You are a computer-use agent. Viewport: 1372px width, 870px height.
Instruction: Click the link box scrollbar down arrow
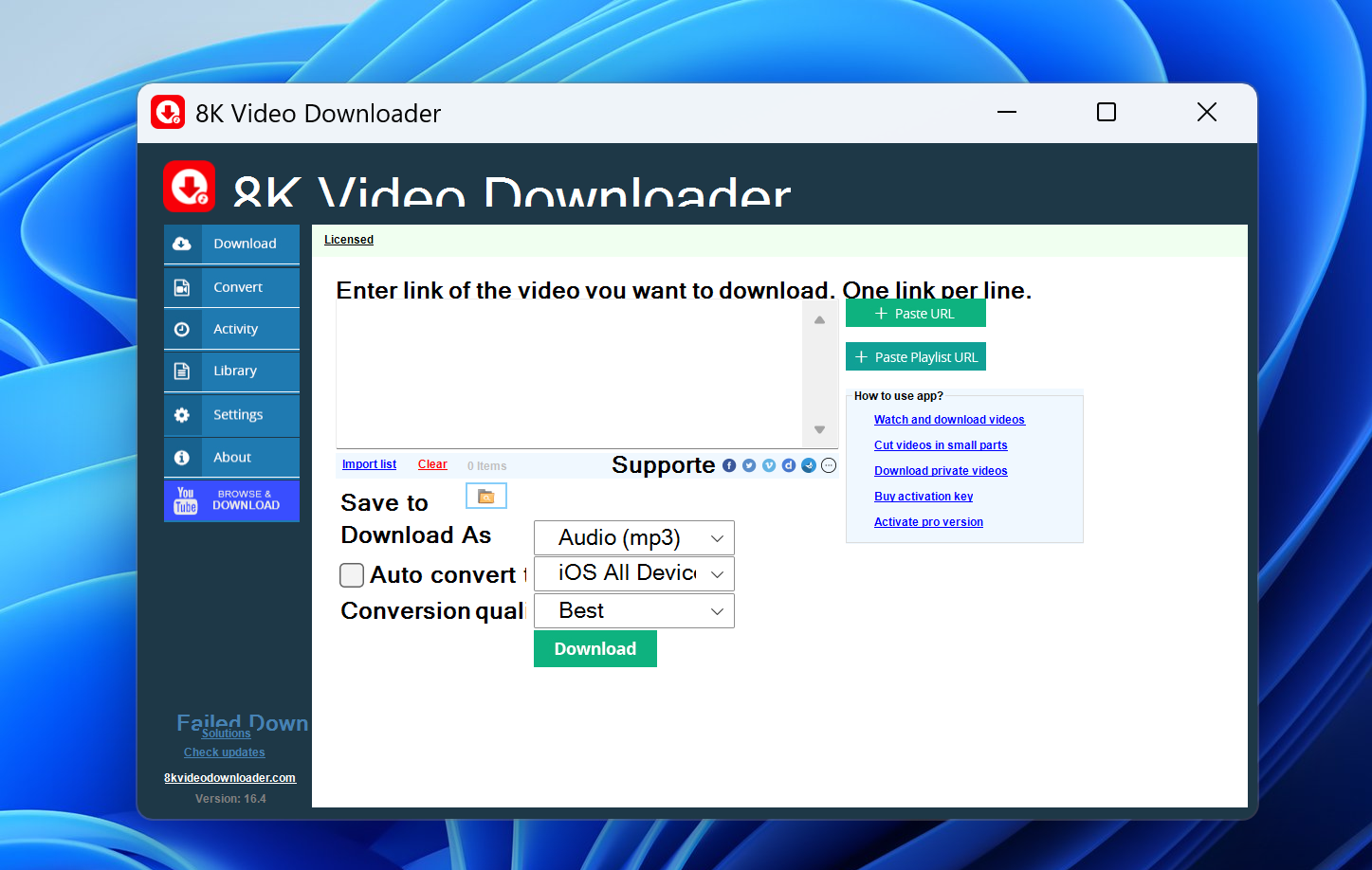point(820,430)
